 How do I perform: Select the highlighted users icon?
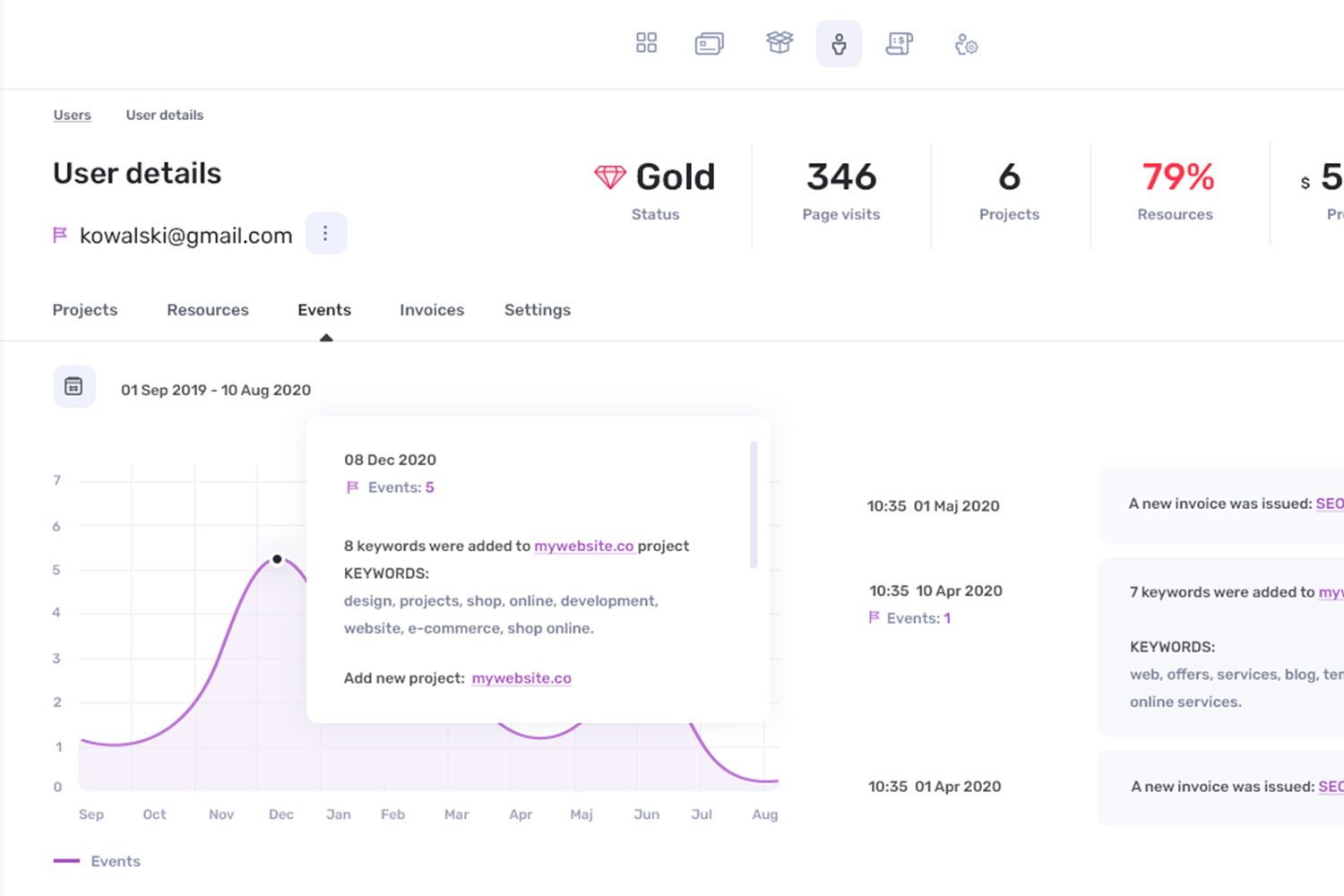[x=839, y=44]
